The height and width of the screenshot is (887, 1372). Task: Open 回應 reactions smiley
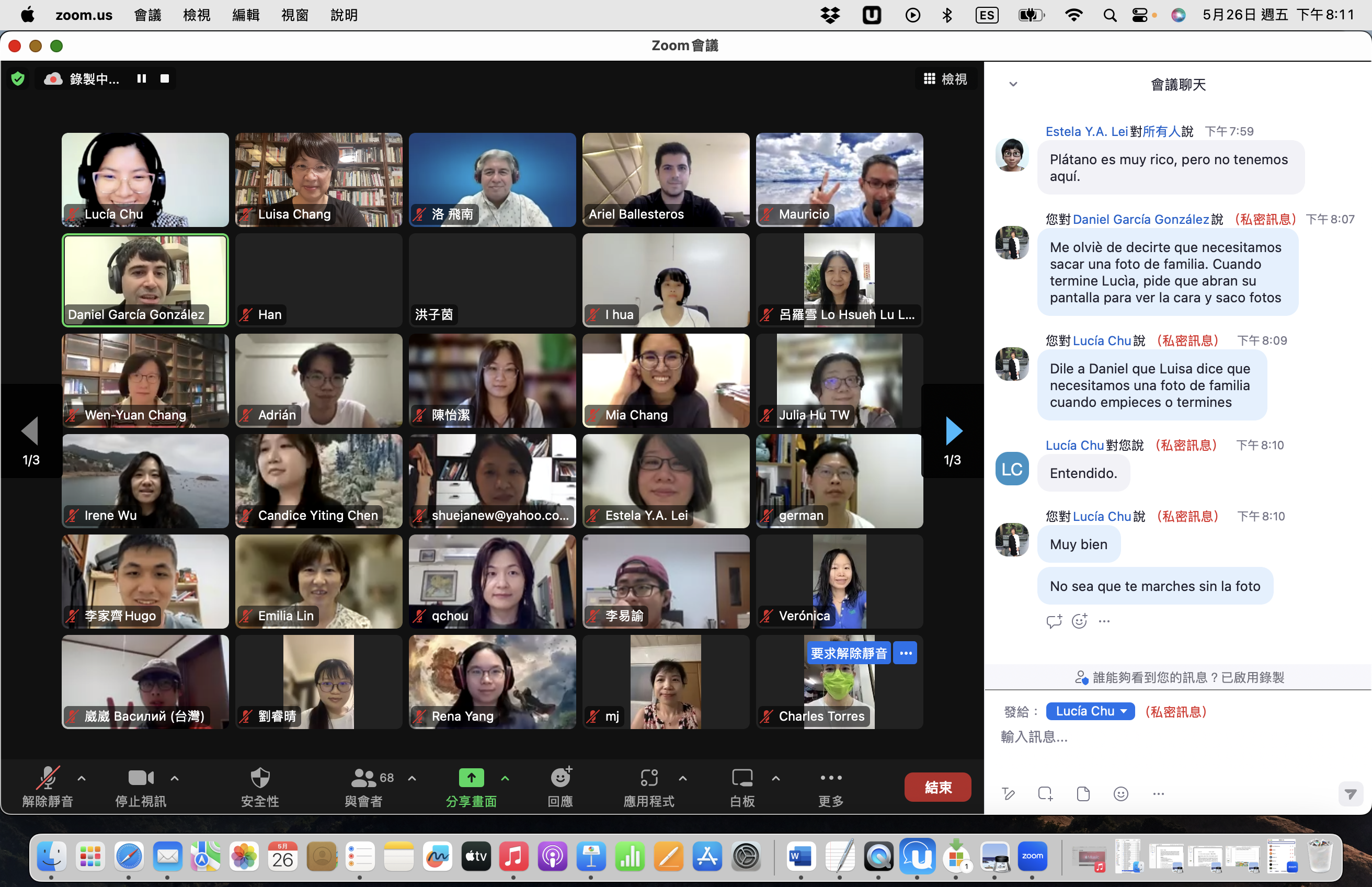tap(560, 786)
